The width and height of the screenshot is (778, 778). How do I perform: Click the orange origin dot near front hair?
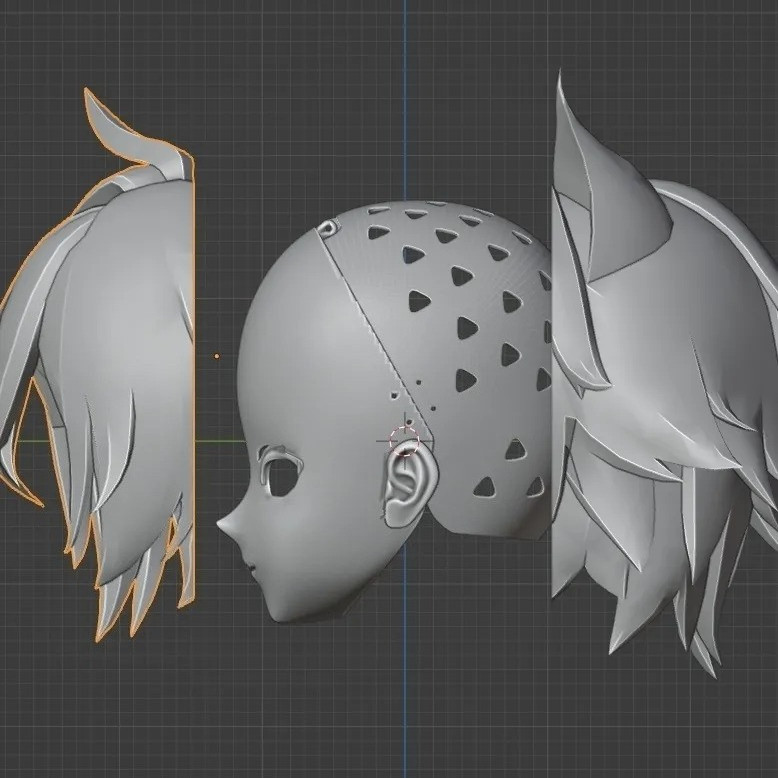pos(217,356)
